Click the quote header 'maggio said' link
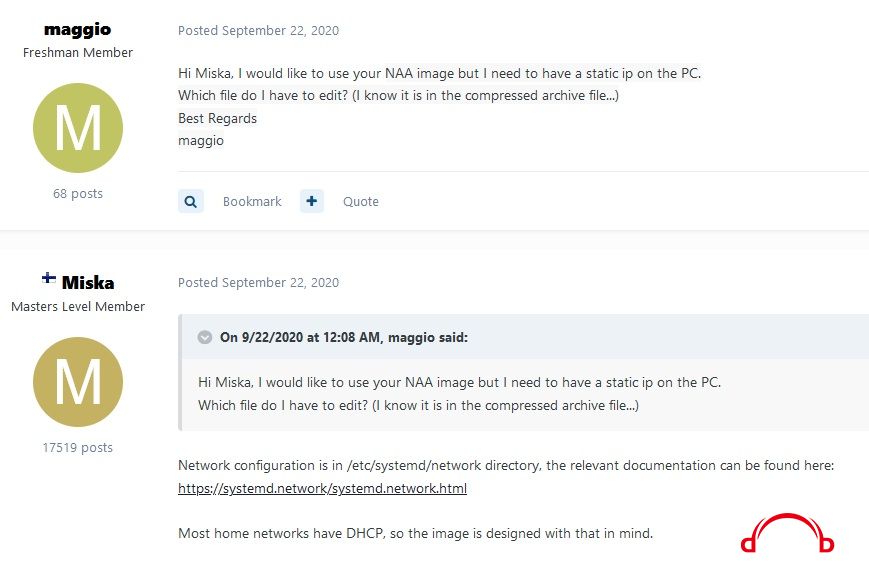This screenshot has height=578, width=869. (x=344, y=337)
